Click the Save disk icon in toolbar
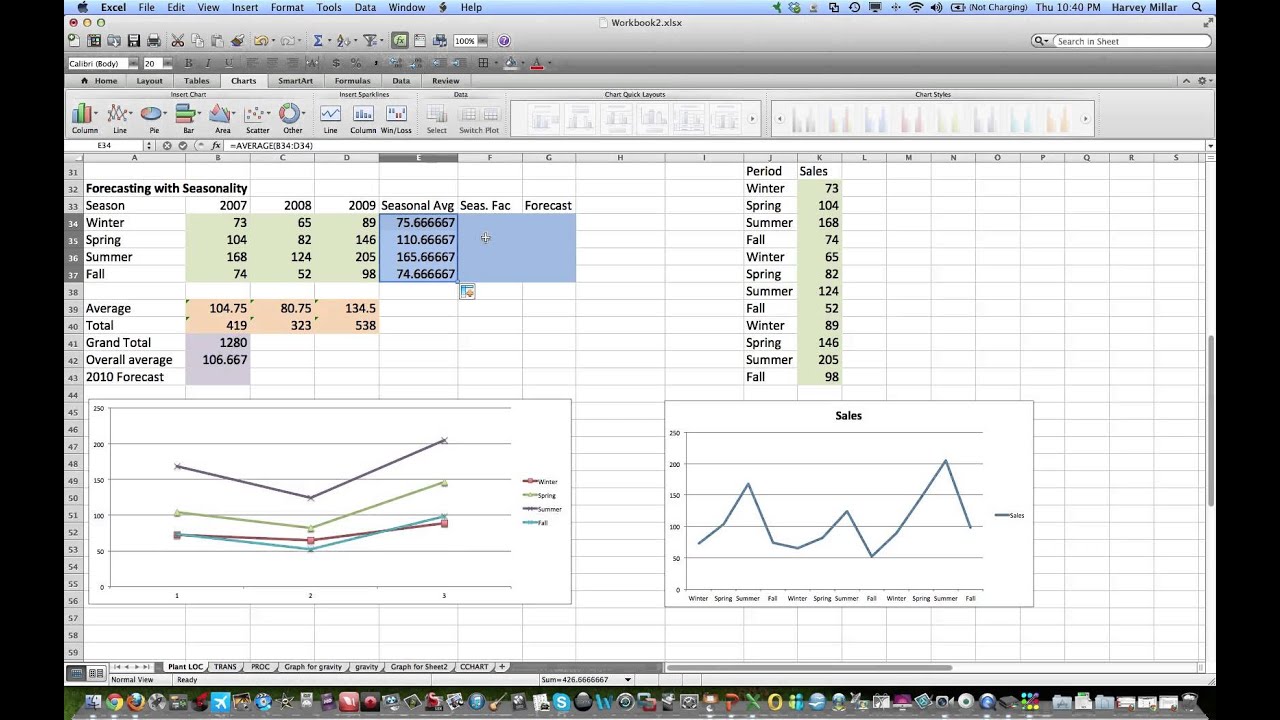Screen dimensions: 1280x720 [133, 41]
